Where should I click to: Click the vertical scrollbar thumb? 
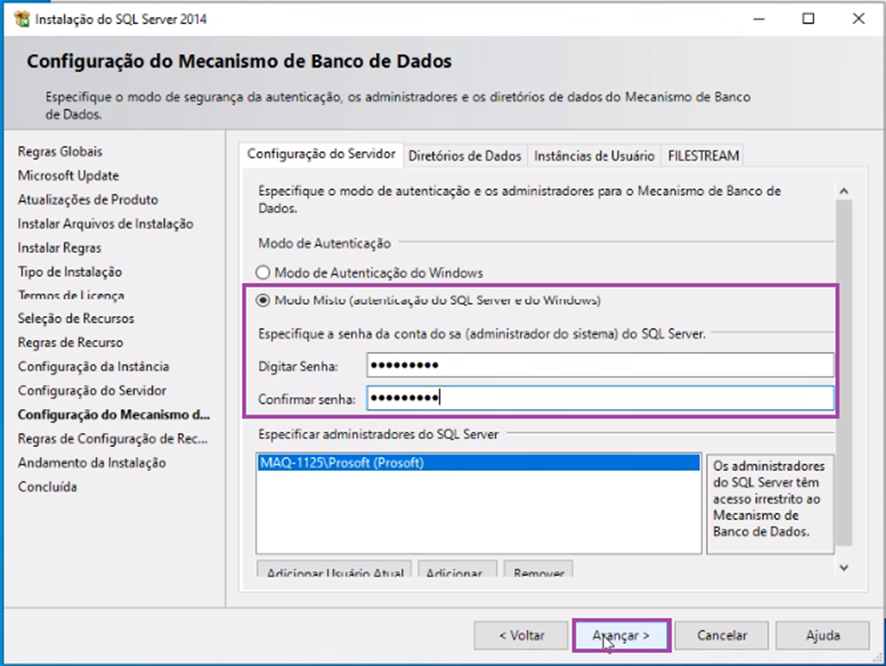[844, 373]
